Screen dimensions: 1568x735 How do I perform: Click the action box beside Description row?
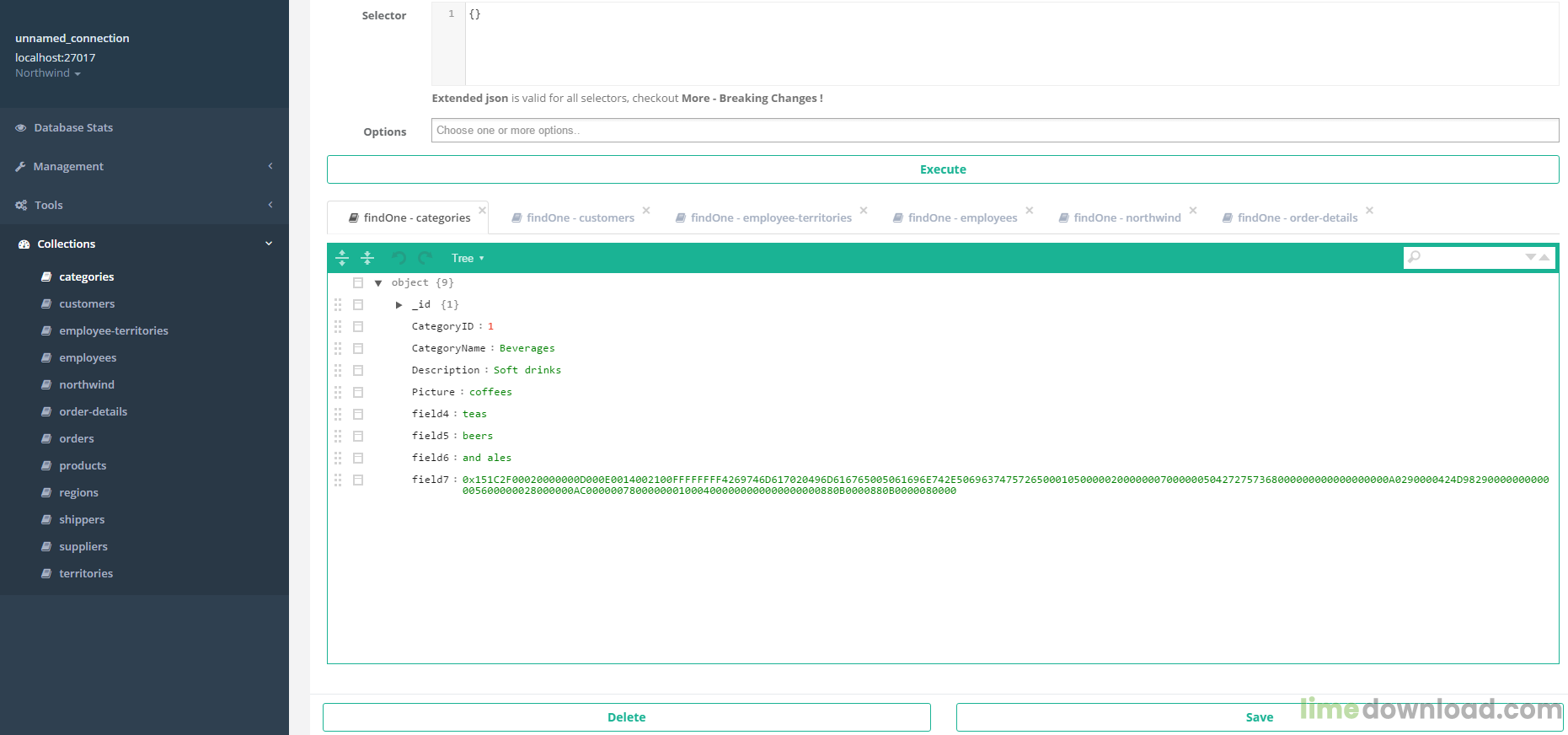point(358,370)
